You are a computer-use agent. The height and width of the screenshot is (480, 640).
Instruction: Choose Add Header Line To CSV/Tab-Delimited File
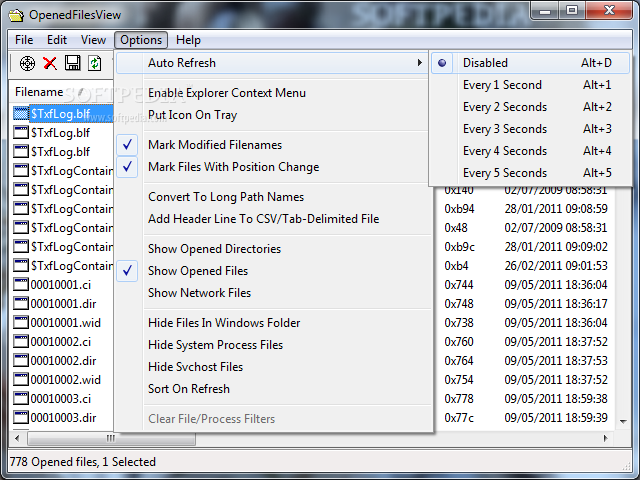273,219
